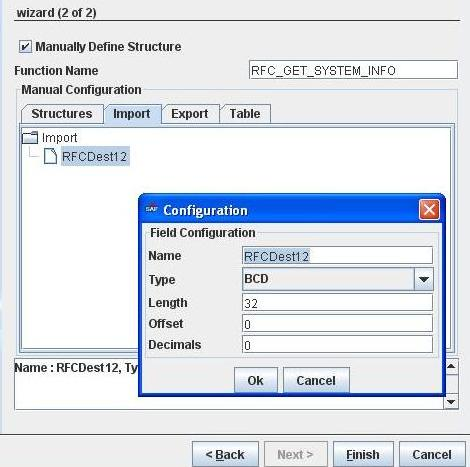
Task: Click the scroll down arrow of description box
Action: click(x=451, y=402)
